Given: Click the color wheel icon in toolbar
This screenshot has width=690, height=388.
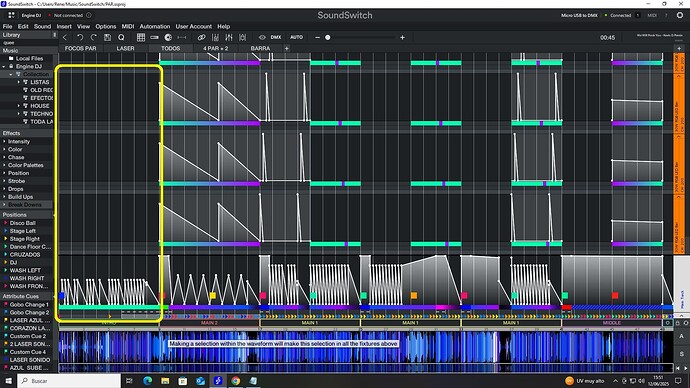Looking at the screenshot, I should [x=168, y=37].
